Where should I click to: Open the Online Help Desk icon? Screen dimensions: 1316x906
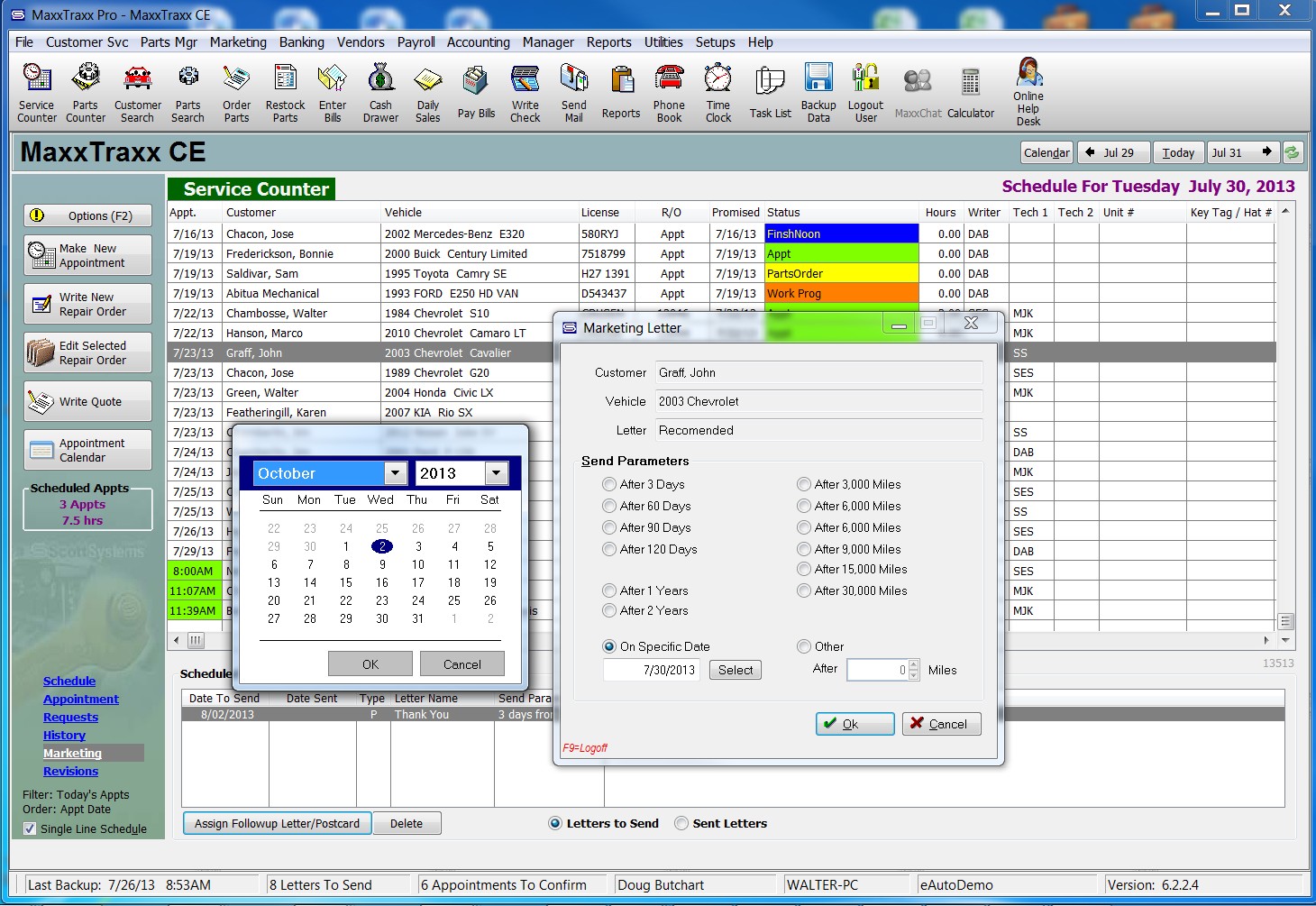(1028, 92)
